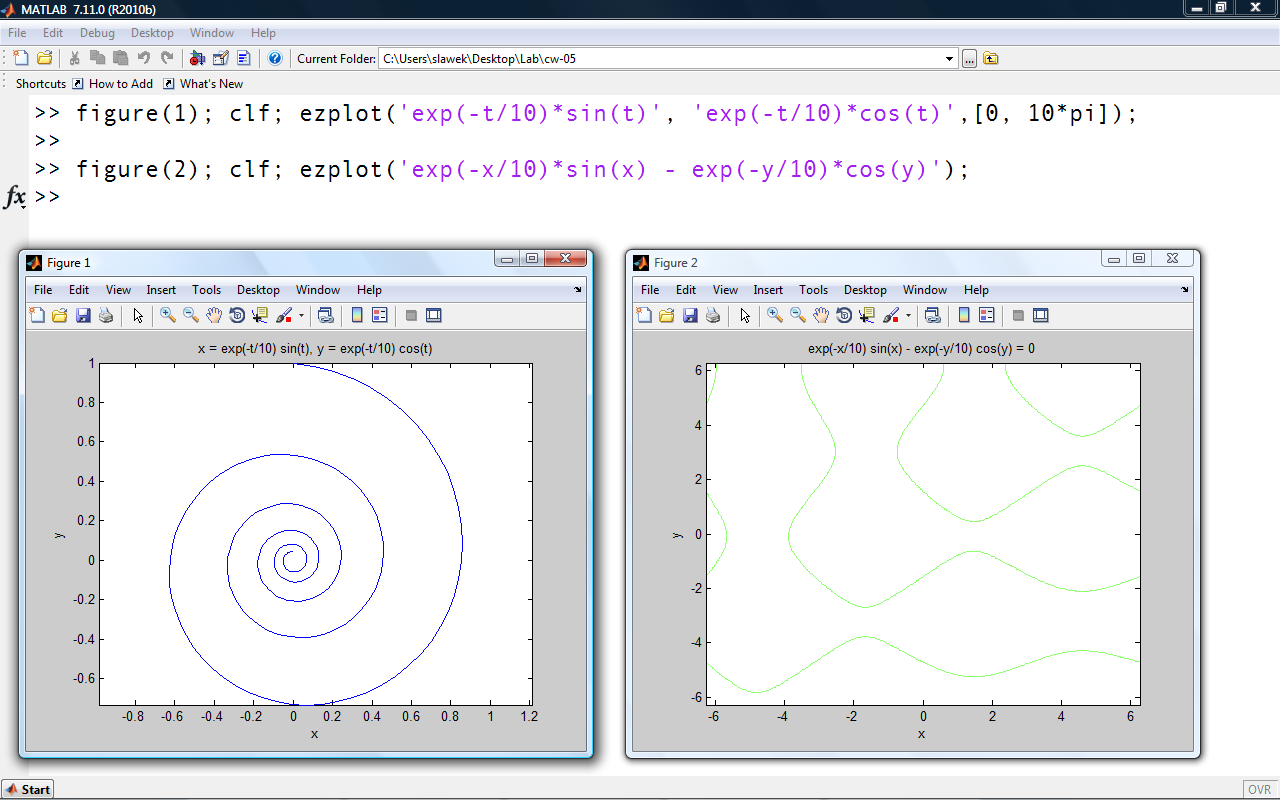The width and height of the screenshot is (1280, 800).
Task: Open the How to Add shortcut link
Action: click(113, 84)
